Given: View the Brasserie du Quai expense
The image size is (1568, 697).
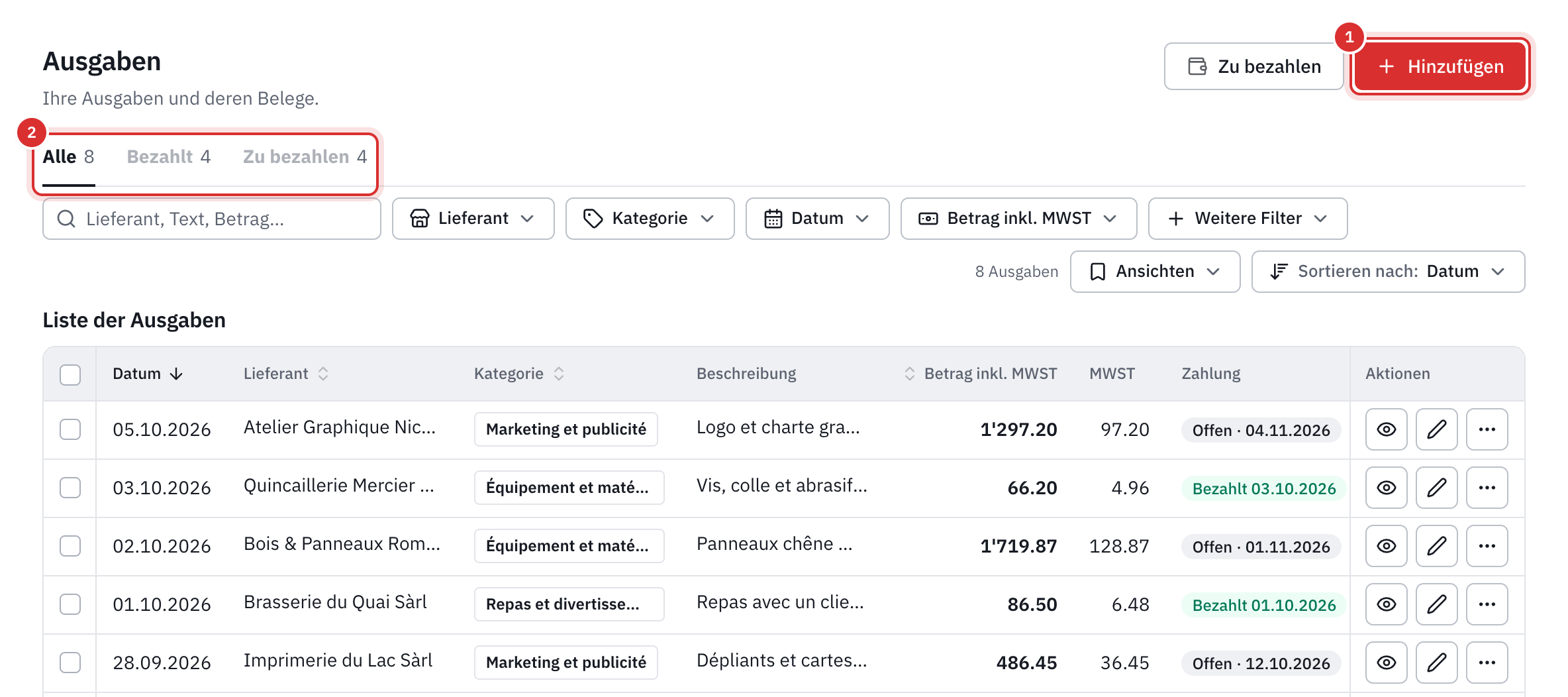Looking at the screenshot, I should (1386, 604).
